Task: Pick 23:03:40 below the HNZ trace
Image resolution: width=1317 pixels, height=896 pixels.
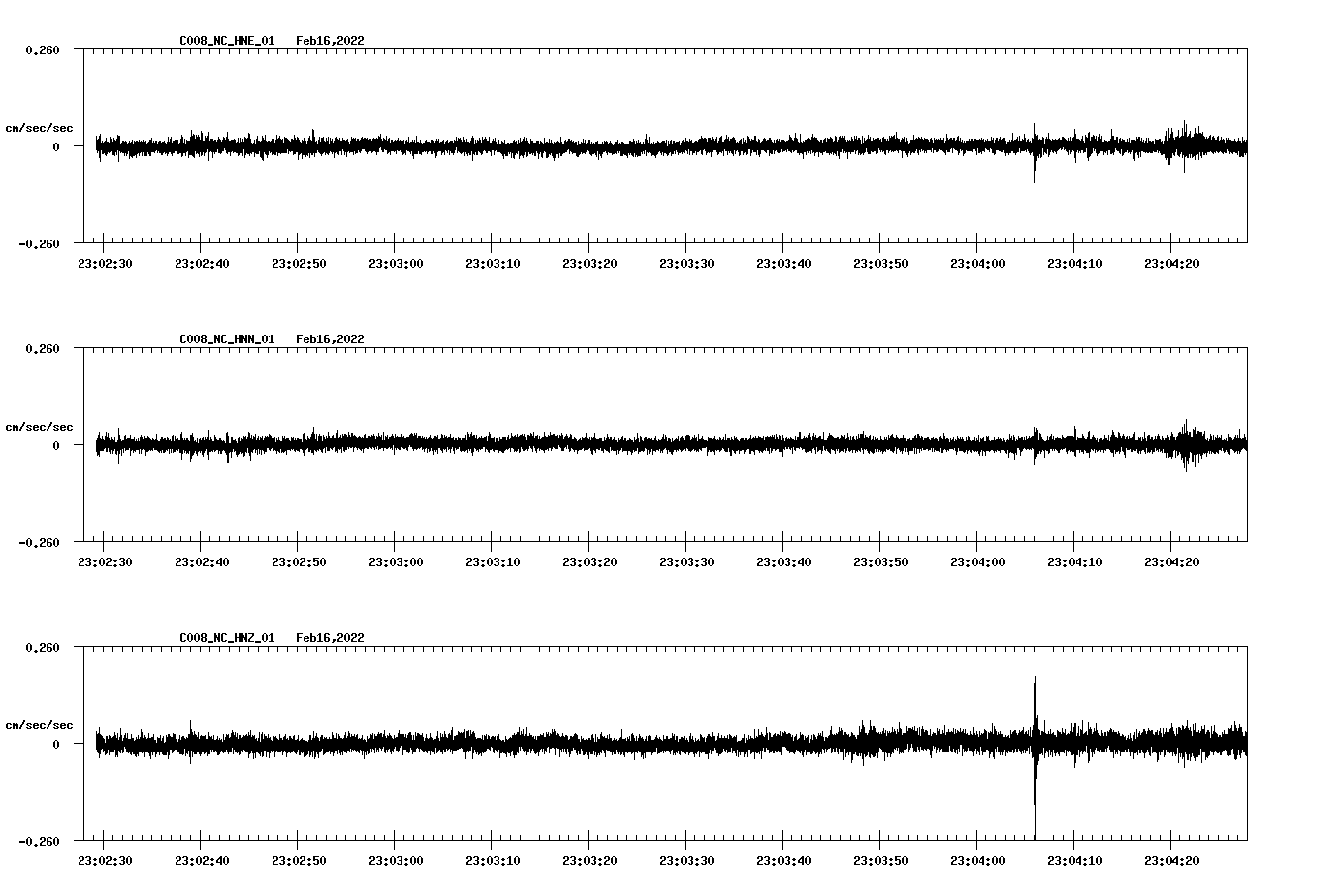Action: tap(784, 861)
